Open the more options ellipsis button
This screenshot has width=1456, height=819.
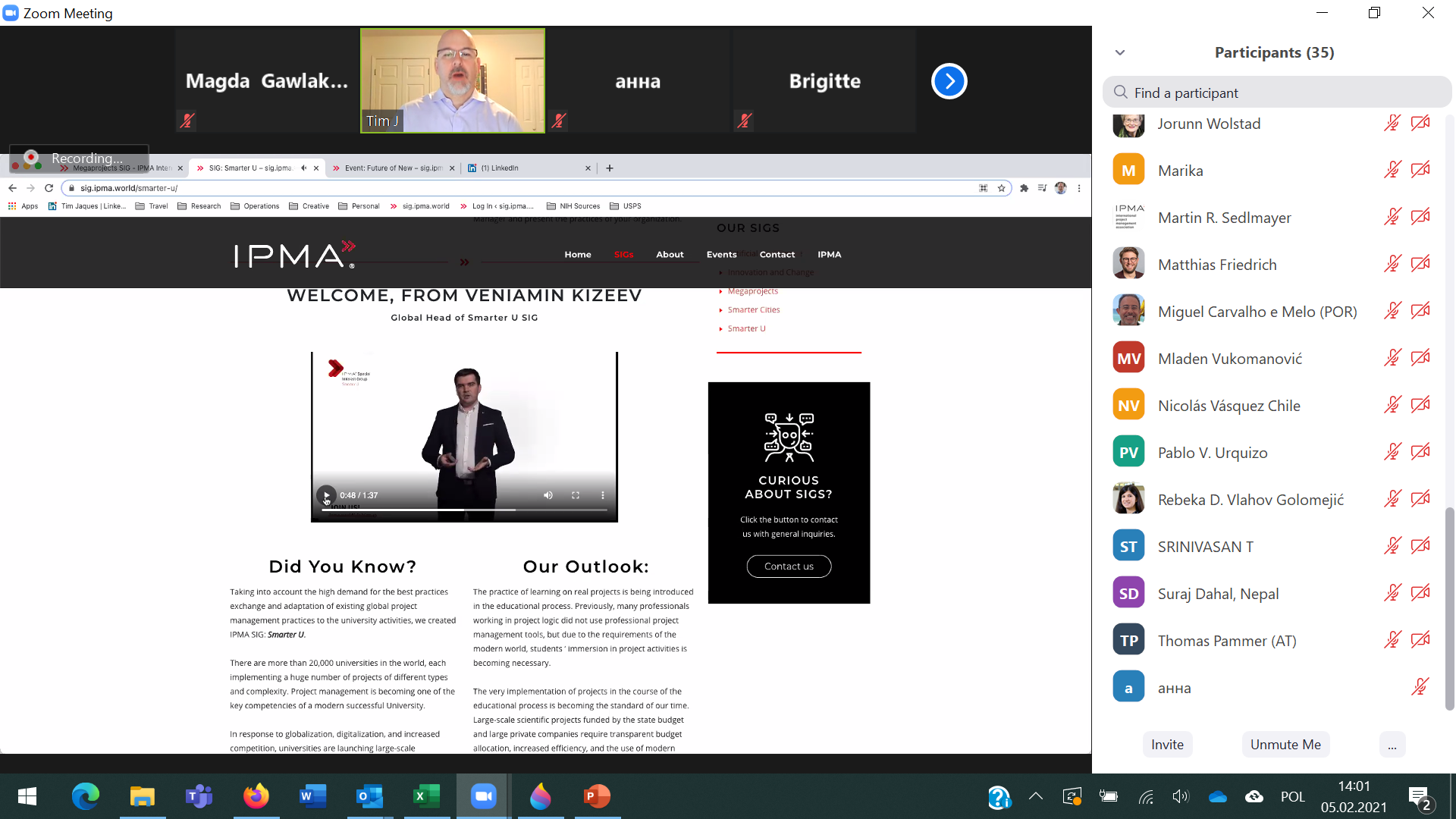click(x=1392, y=745)
